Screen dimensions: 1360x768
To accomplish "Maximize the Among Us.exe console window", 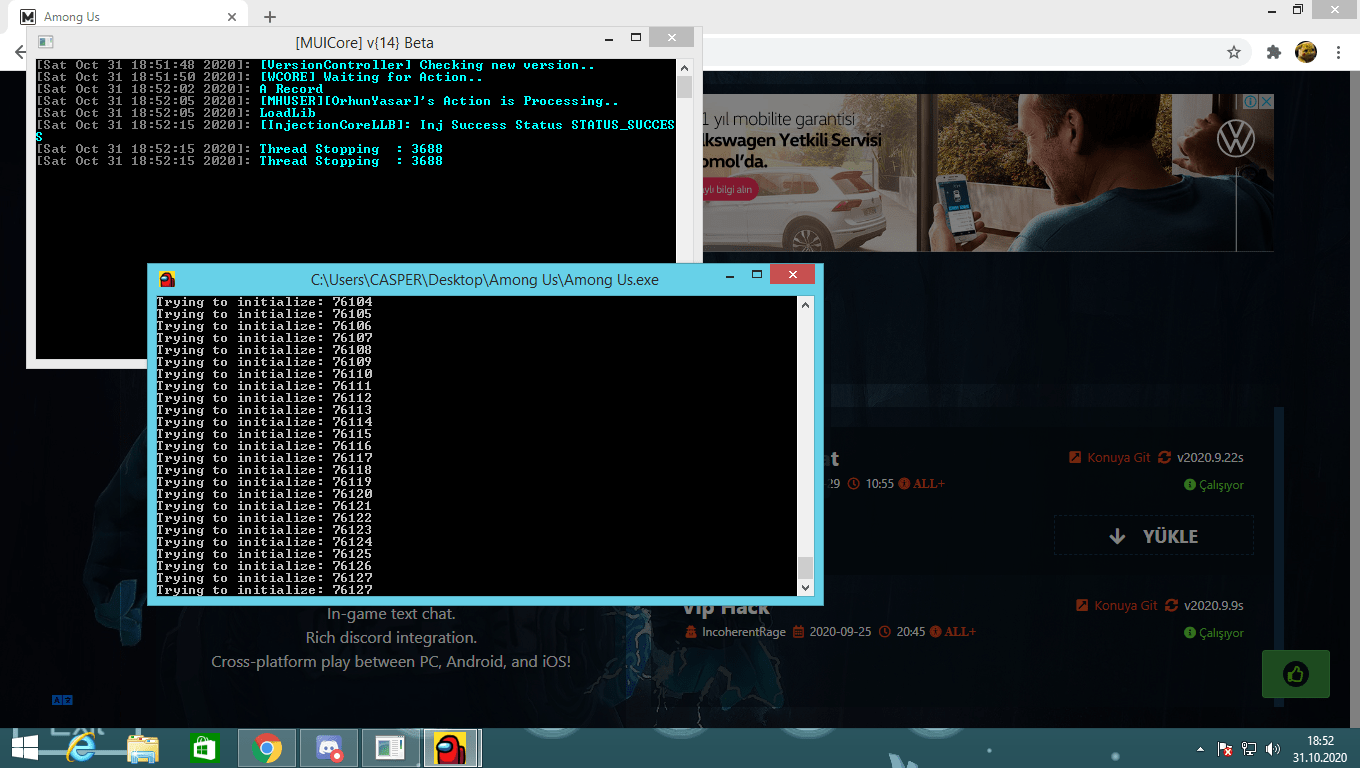I will (757, 274).
